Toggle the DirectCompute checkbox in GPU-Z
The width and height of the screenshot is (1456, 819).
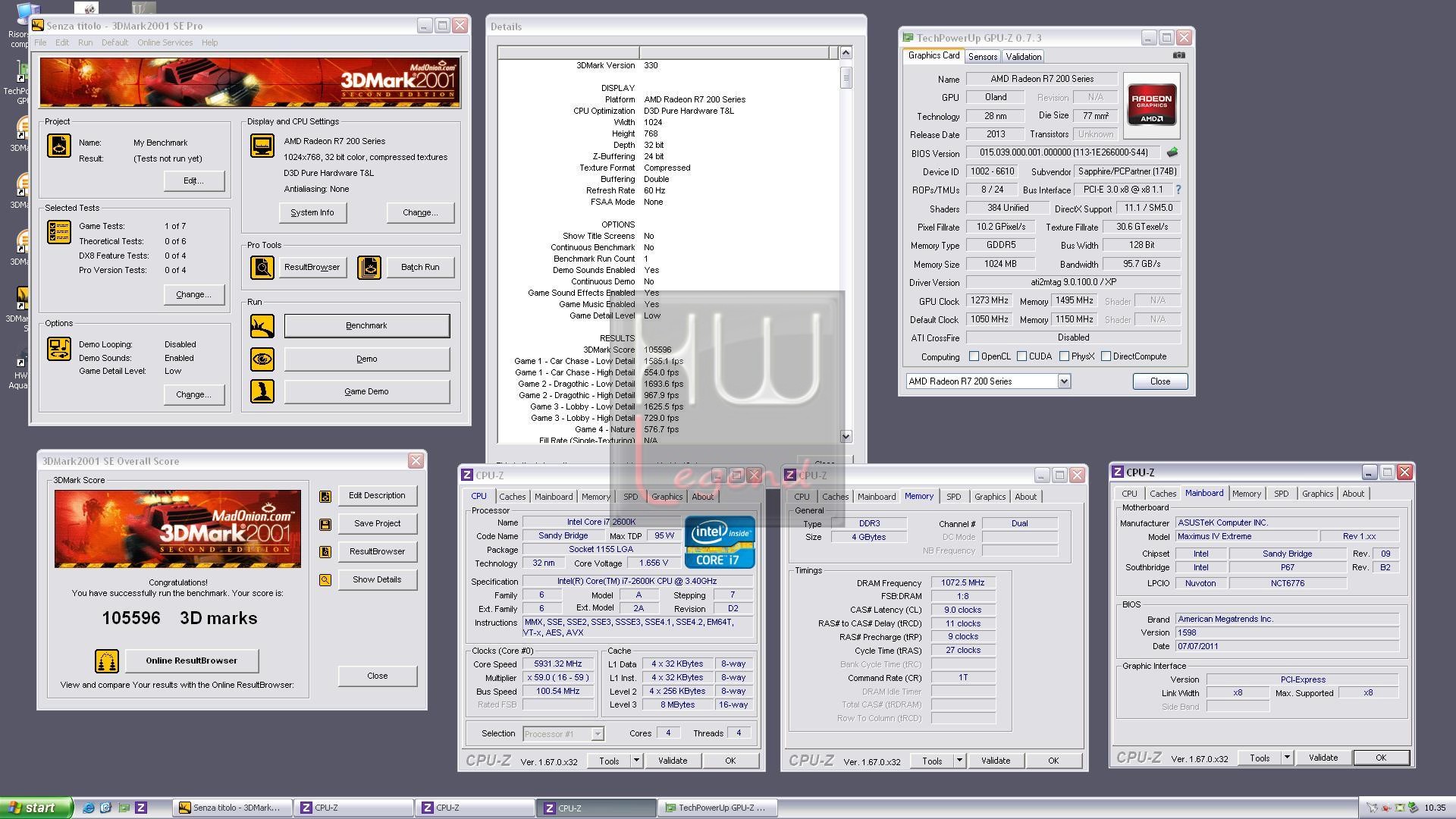(1106, 356)
